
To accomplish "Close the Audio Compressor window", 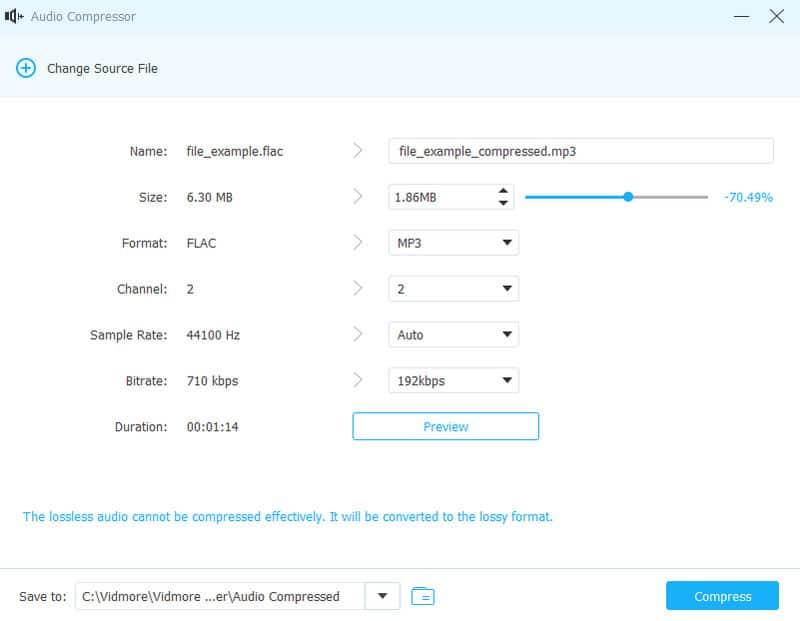I will tap(776, 17).
